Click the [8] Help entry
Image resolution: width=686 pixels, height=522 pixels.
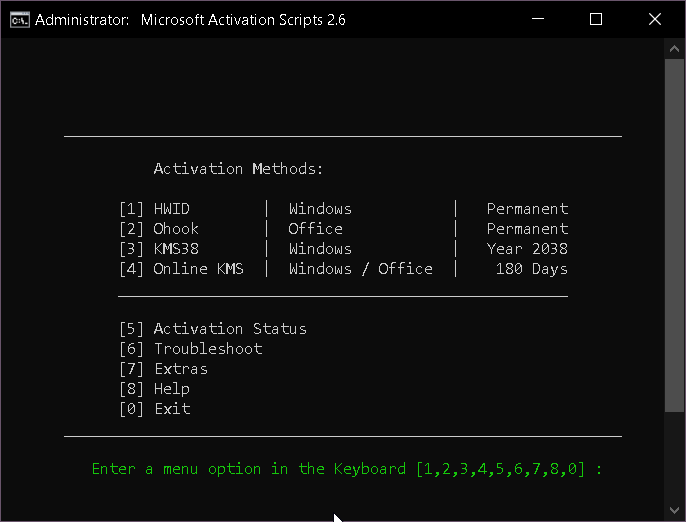point(154,389)
